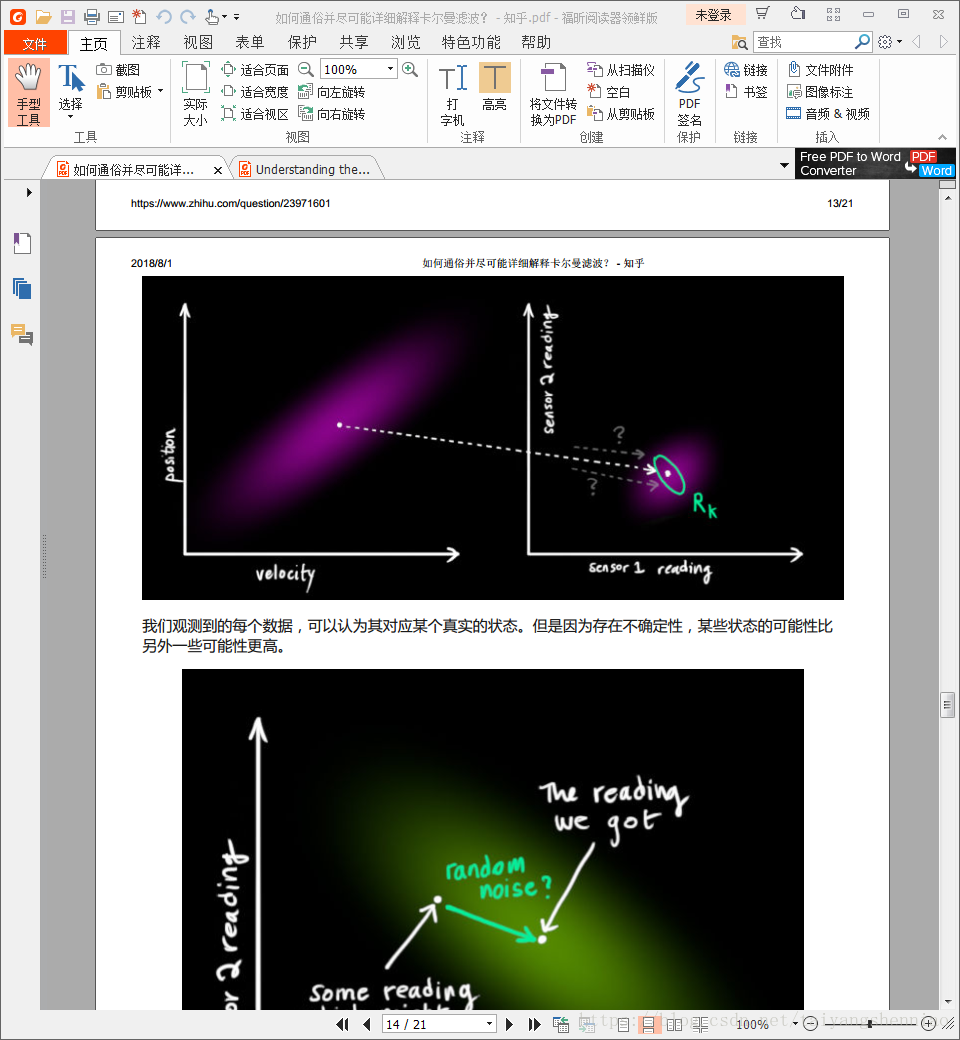Create PDF from clipboard (从剪贴板)

tap(621, 114)
